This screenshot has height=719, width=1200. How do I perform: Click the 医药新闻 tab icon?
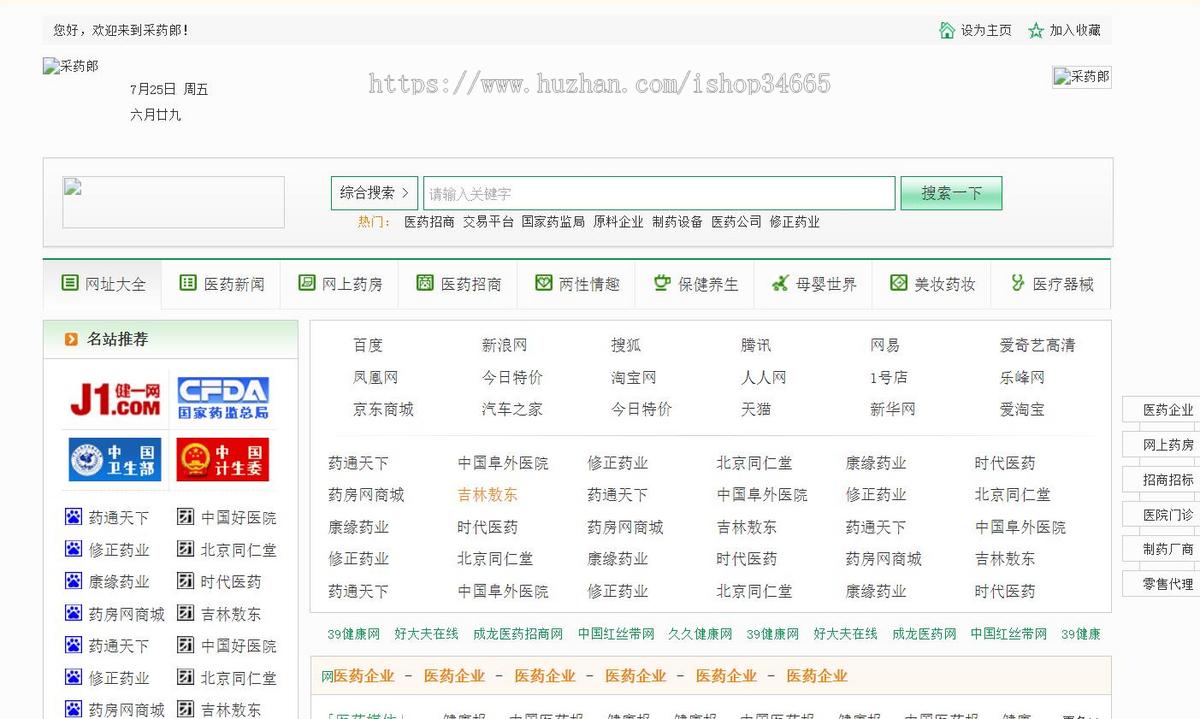tap(188, 283)
